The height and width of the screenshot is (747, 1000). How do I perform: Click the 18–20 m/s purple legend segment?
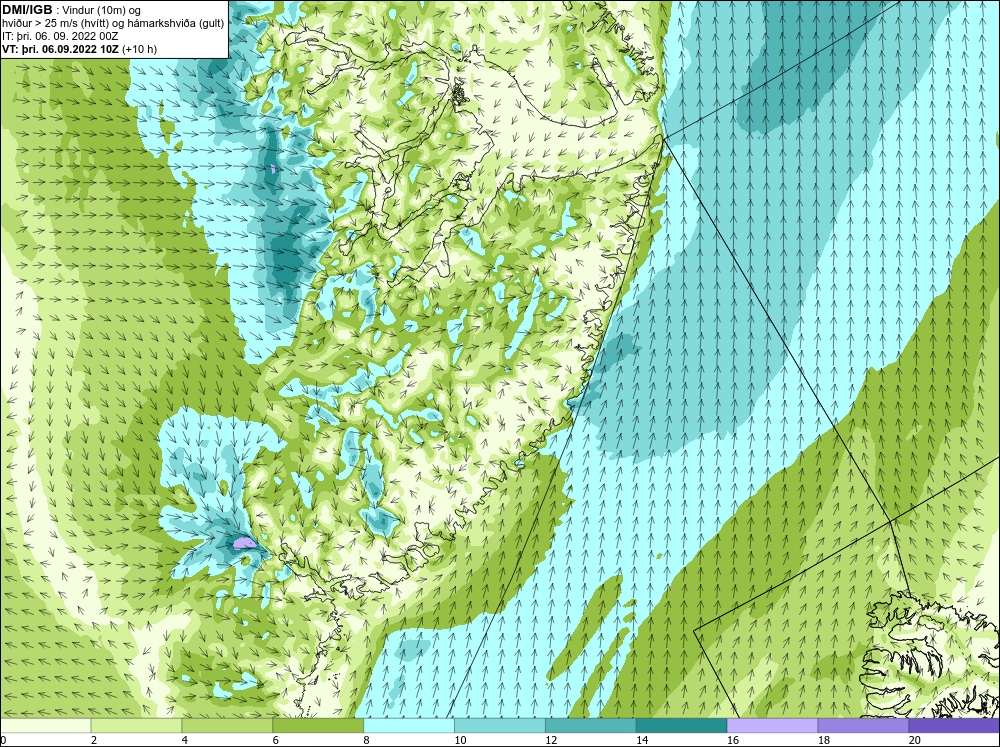point(864,725)
